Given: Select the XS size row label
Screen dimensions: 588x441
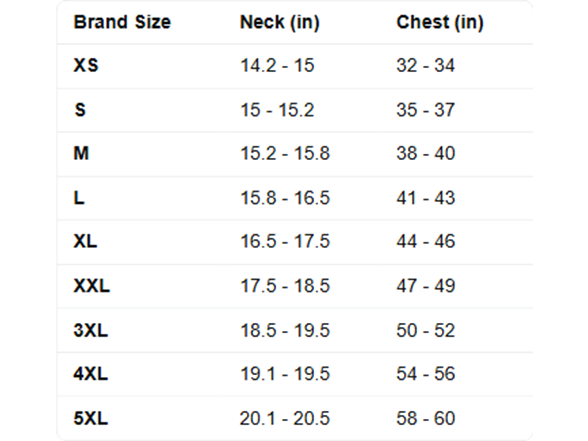Looking at the screenshot, I should [86, 65].
